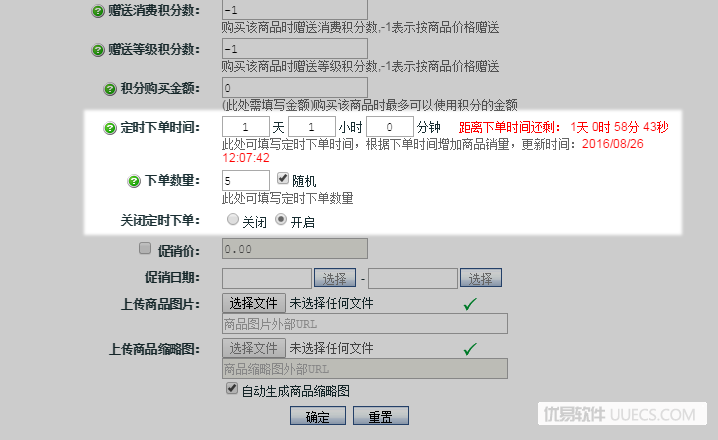Select the 关闭 radio button

(x=233, y=219)
